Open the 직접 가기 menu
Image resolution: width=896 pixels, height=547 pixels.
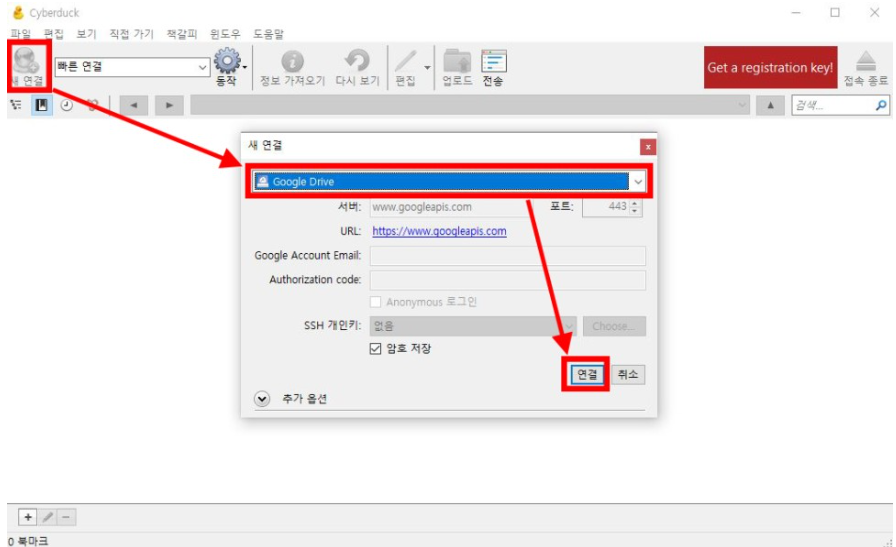(x=131, y=34)
